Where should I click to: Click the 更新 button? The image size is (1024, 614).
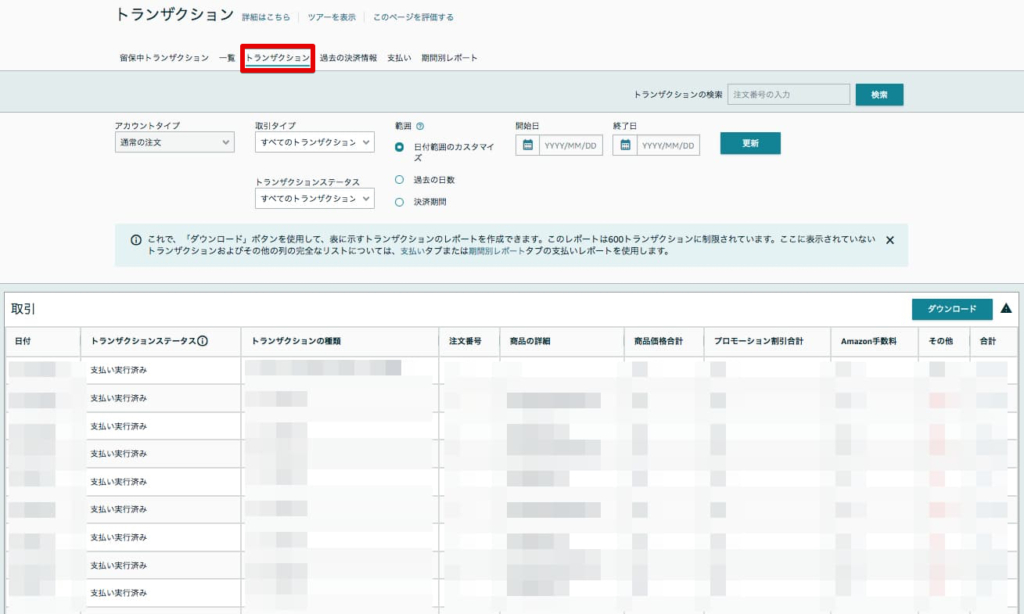[x=750, y=144]
